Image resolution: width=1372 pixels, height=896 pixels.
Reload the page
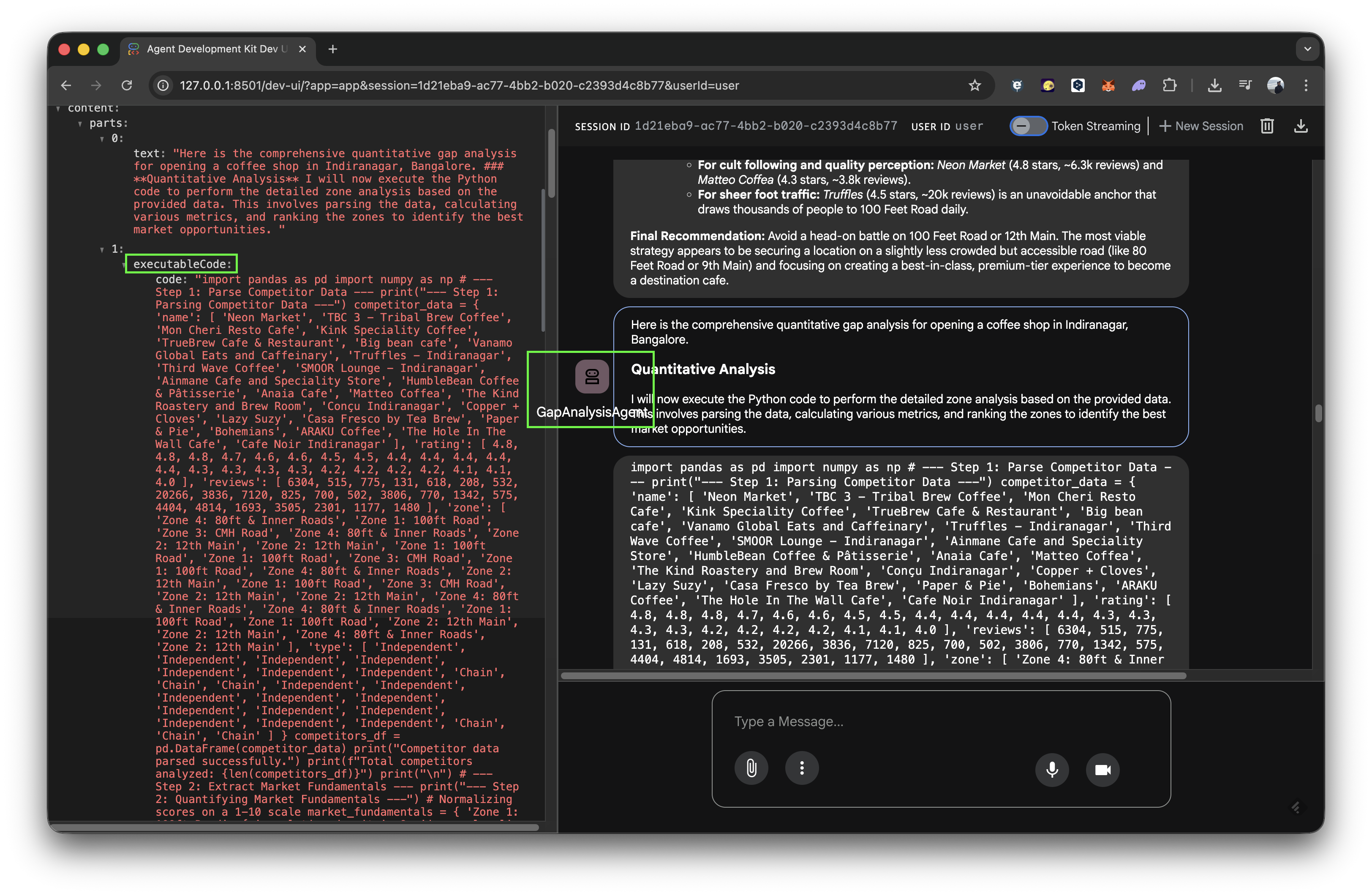127,85
